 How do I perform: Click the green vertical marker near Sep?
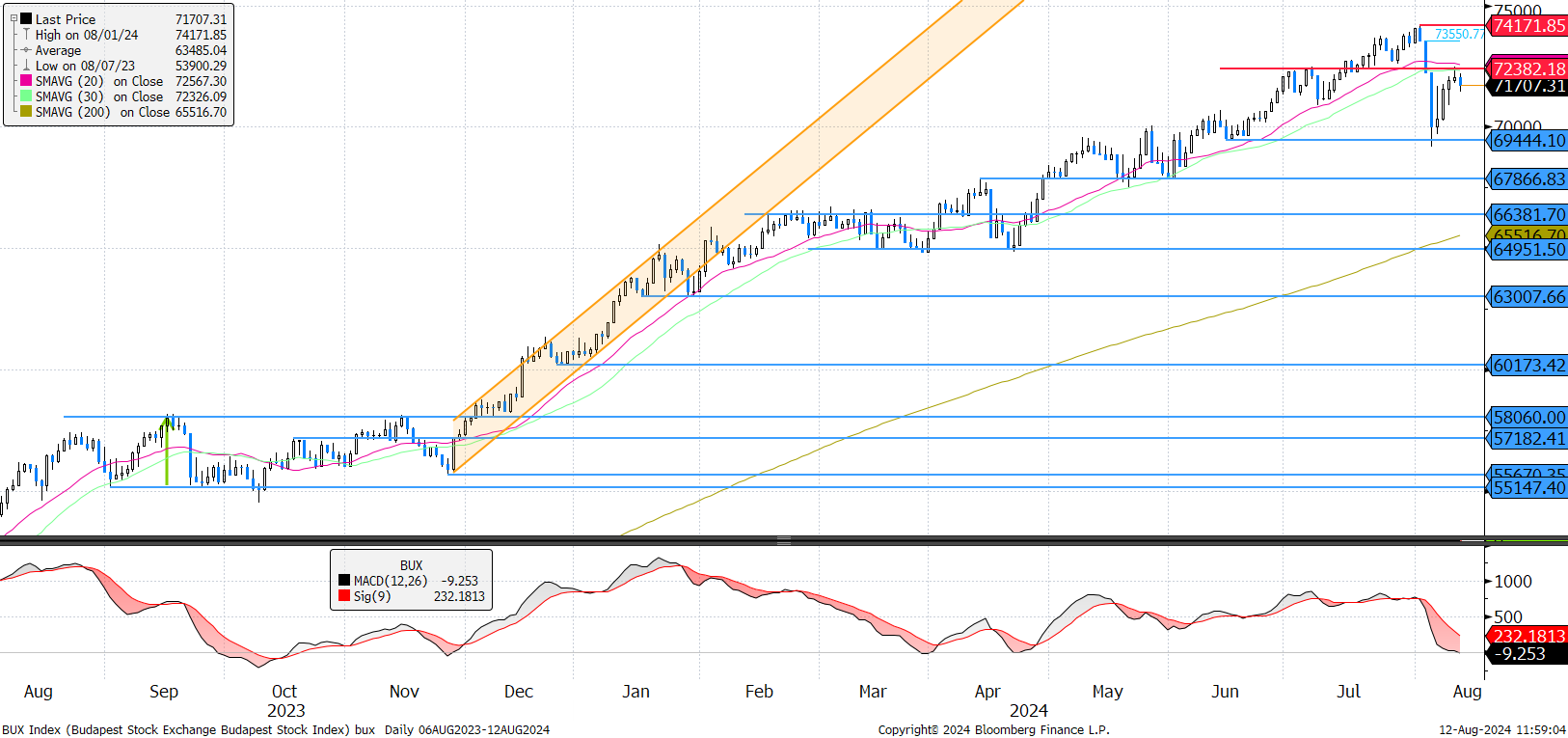tap(167, 451)
